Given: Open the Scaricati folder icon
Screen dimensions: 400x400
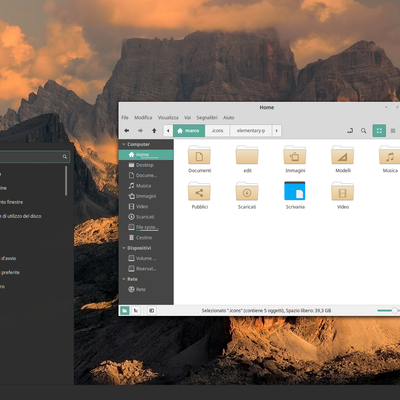Looking at the screenshot, I should click(x=247, y=195).
